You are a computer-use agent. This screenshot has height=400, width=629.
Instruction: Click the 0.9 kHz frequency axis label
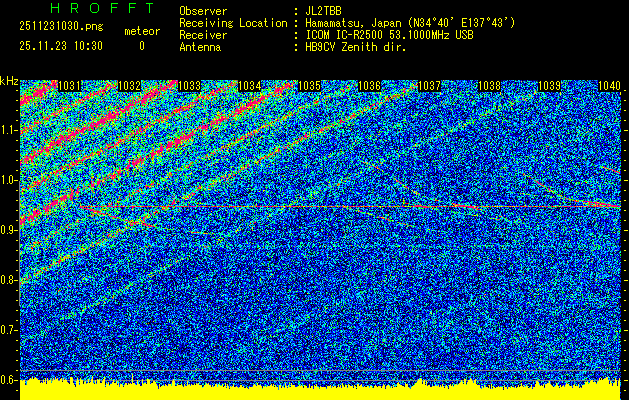(x=9, y=230)
